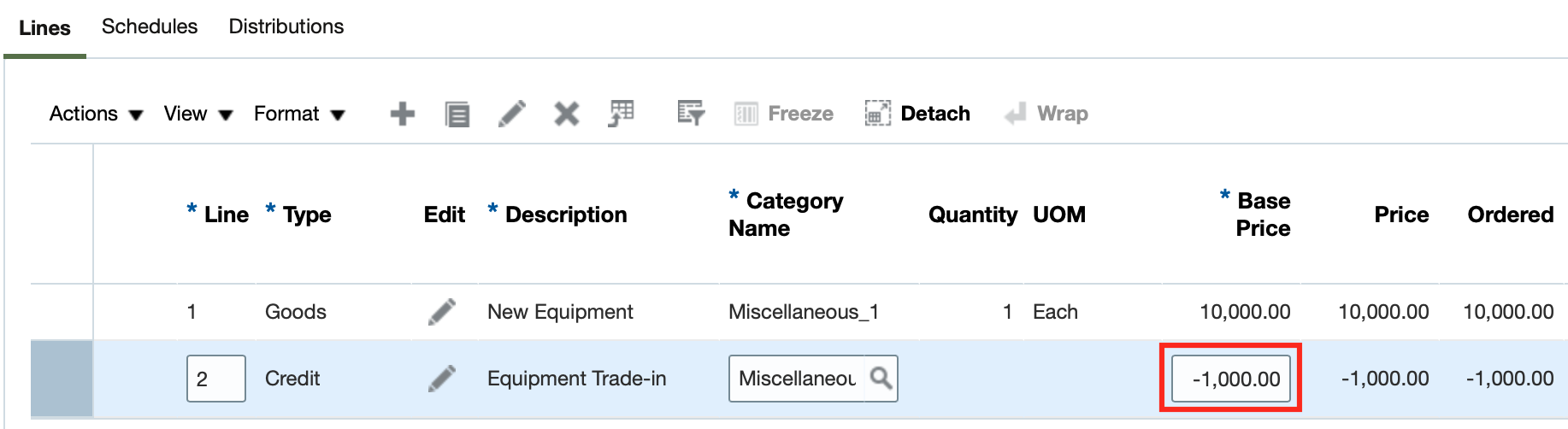Click edit pencil for New Equipment line
The image size is (1568, 429).
(442, 312)
